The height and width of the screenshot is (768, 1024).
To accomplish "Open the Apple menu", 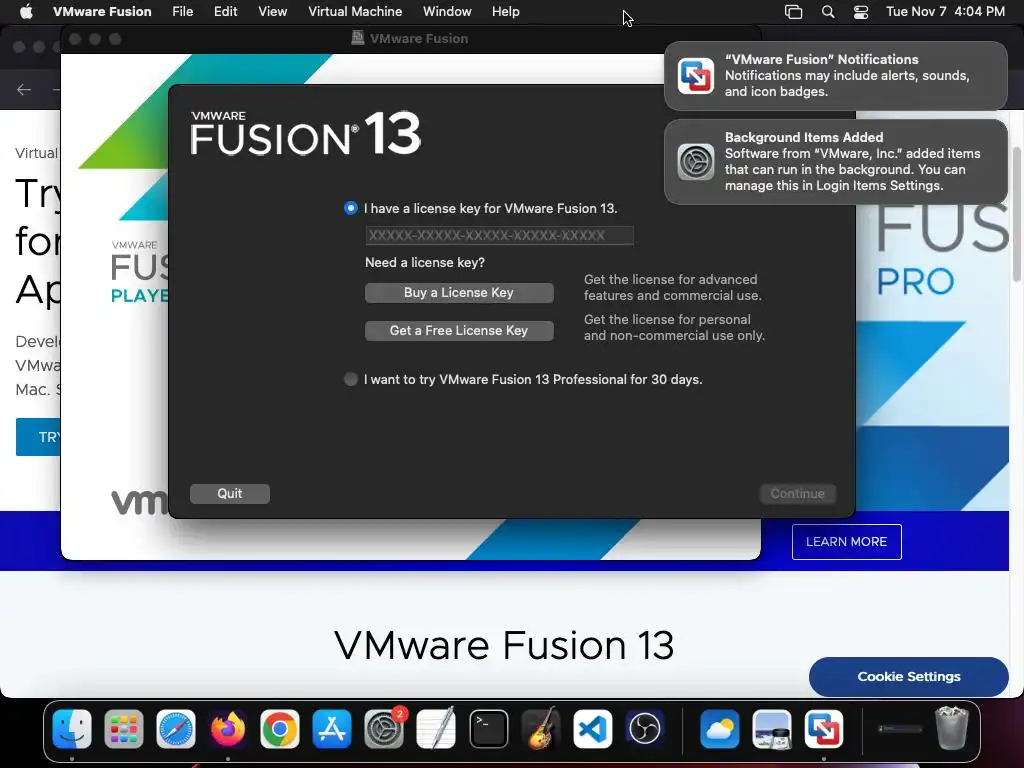I will (26, 12).
